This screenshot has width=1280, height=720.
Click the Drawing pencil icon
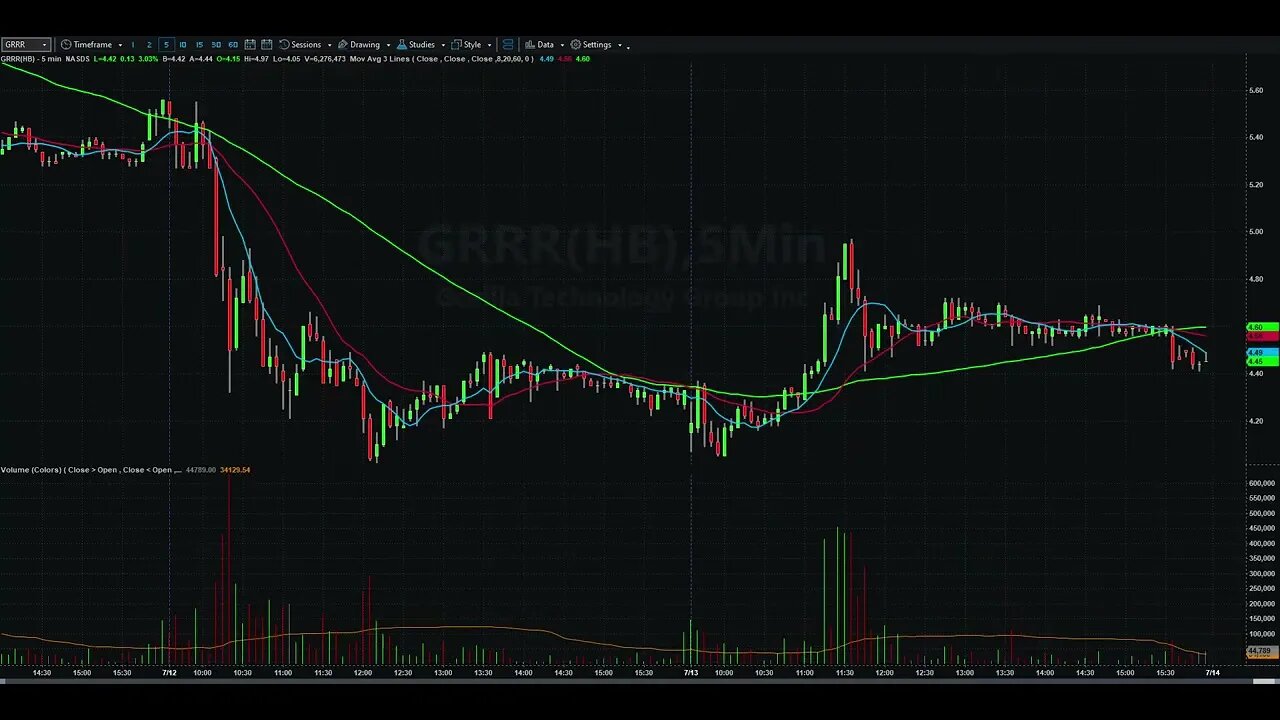point(343,44)
